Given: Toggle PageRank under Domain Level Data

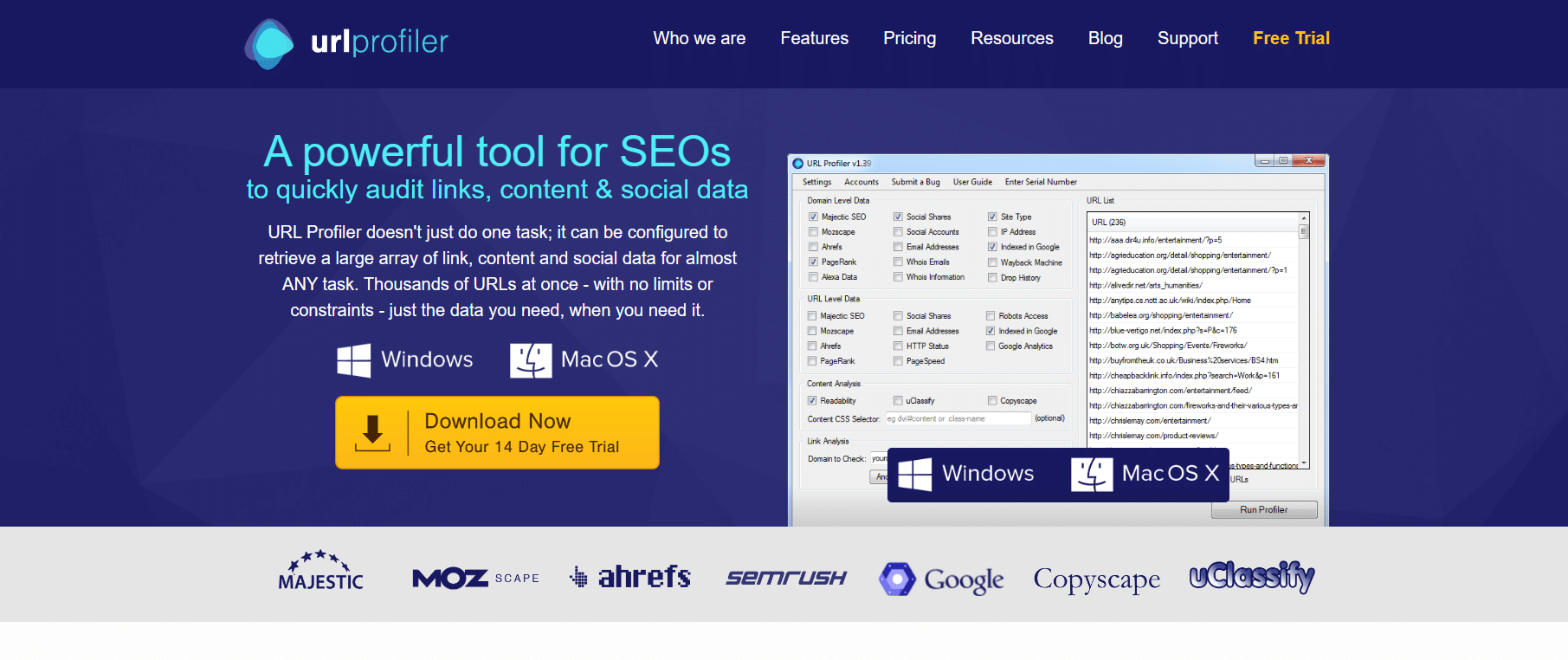Looking at the screenshot, I should [x=813, y=262].
